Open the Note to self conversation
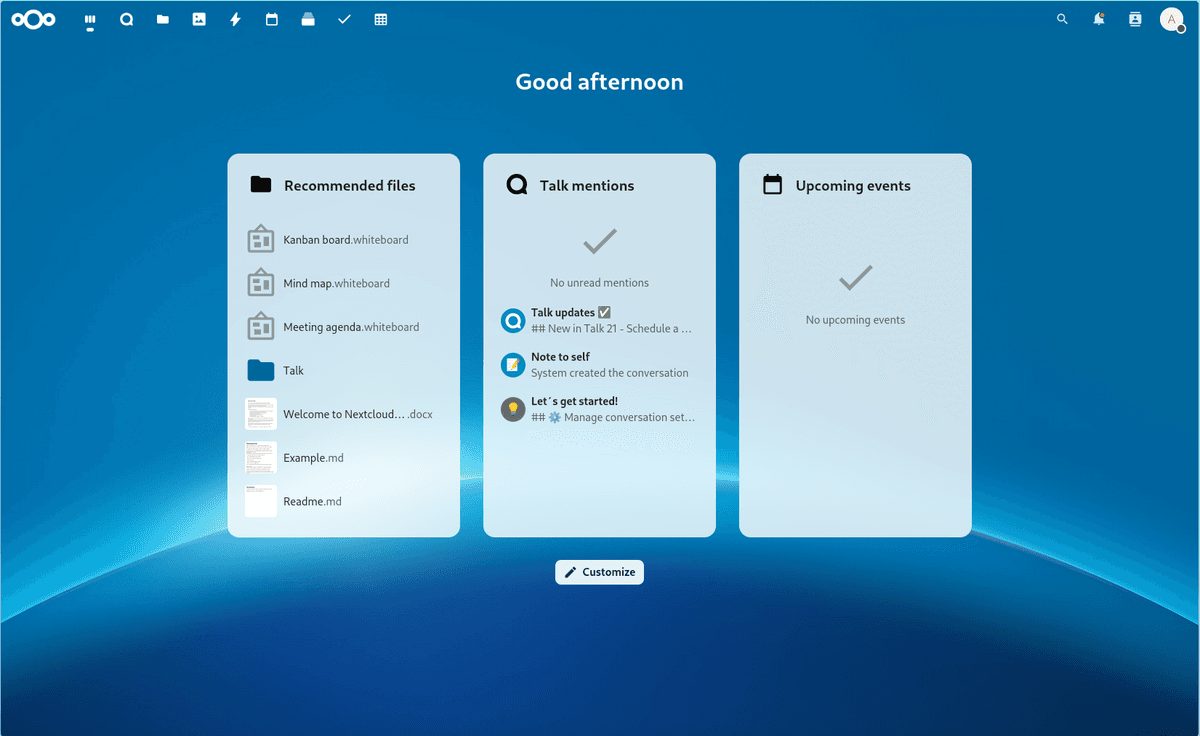Screen dimensions: 1200x736 click(x=600, y=364)
